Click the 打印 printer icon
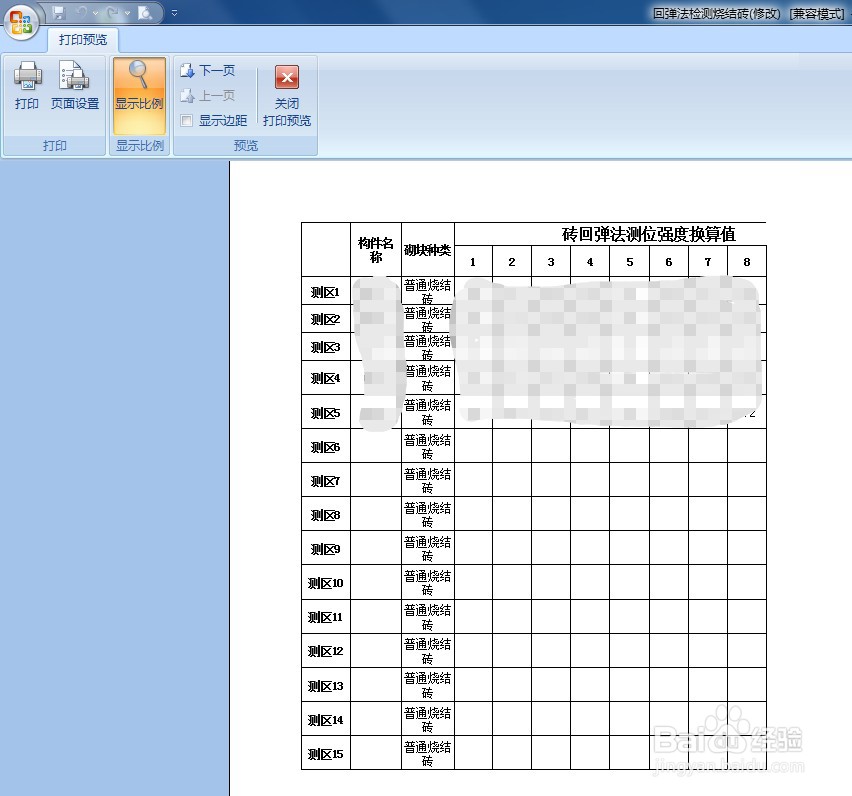 (x=27, y=86)
